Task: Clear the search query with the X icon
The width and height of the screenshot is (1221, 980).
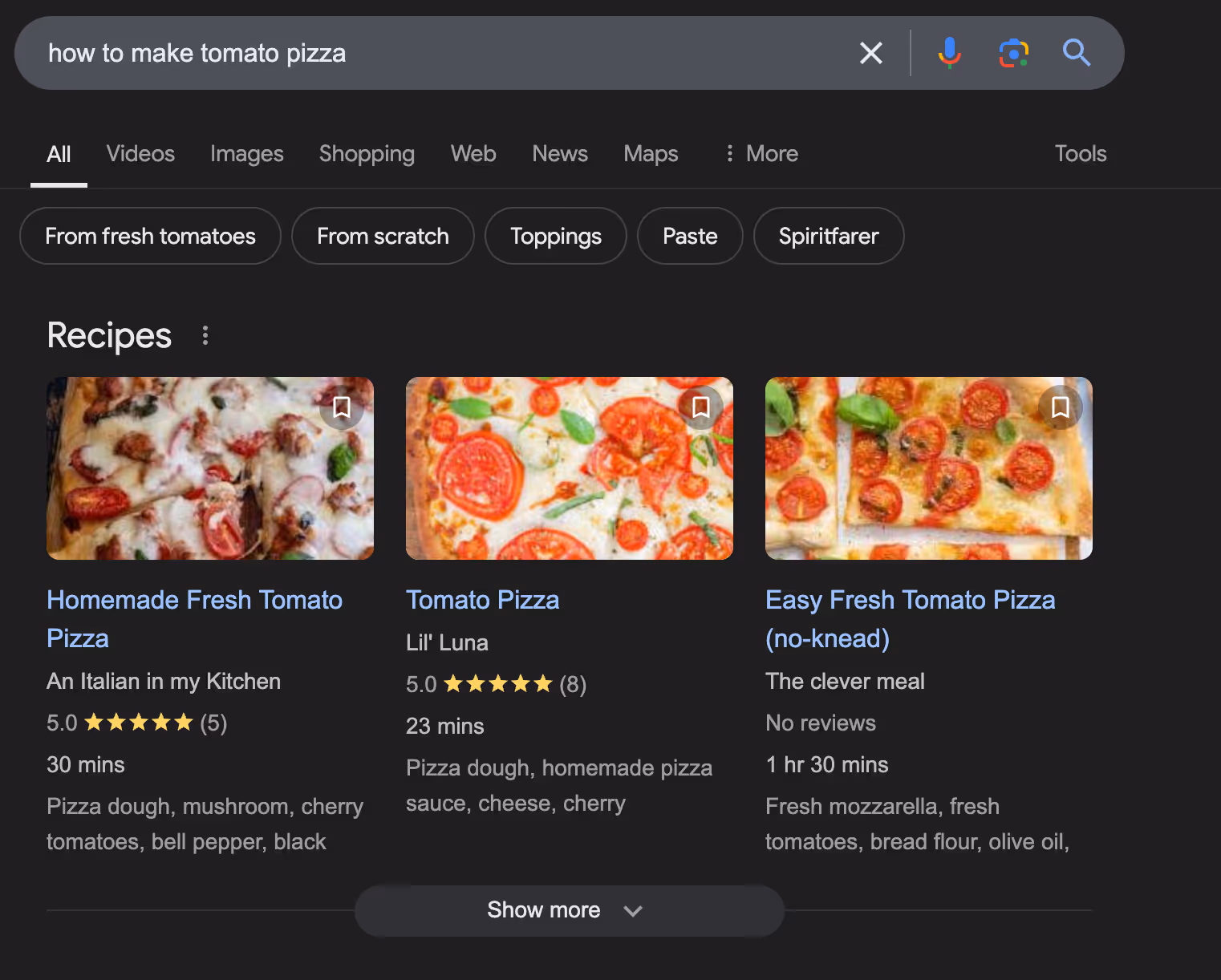Action: 870,53
